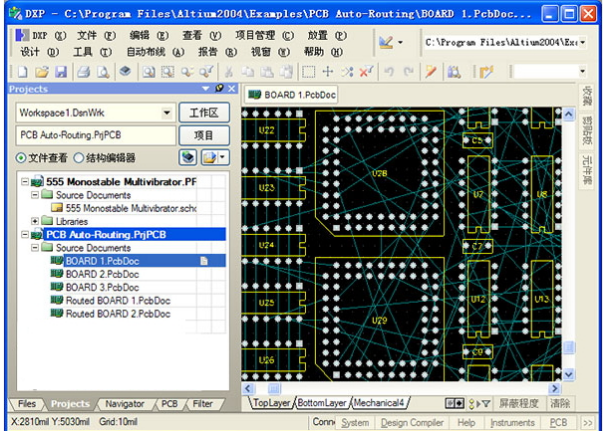Click the Save diskette toolbar icon

tap(61, 72)
